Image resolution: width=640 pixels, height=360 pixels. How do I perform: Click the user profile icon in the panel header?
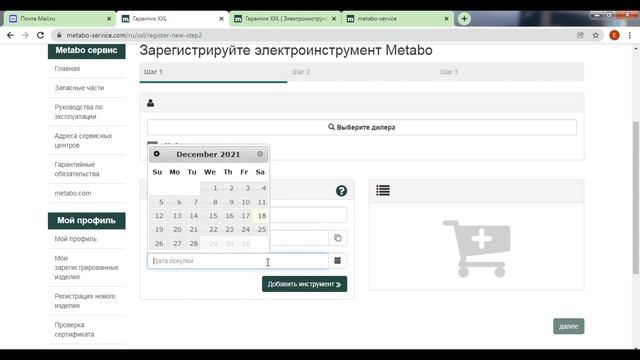pyautogui.click(x=151, y=103)
